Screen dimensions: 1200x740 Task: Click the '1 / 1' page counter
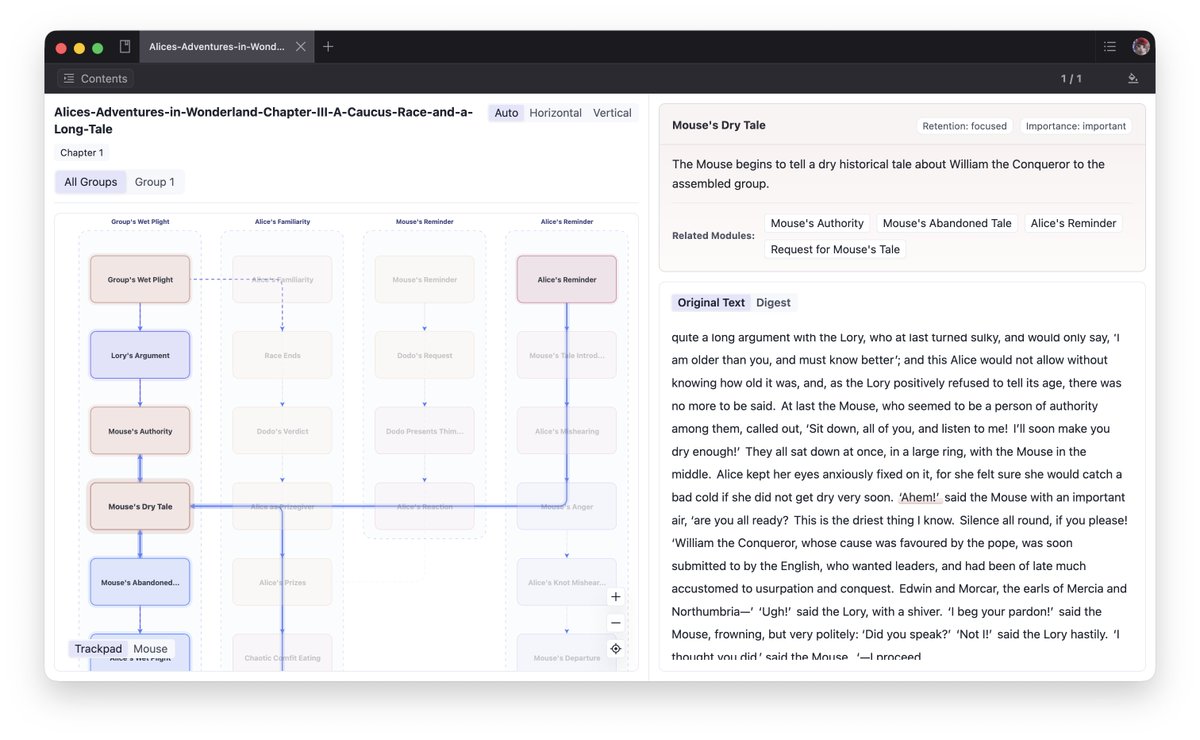coord(1071,79)
